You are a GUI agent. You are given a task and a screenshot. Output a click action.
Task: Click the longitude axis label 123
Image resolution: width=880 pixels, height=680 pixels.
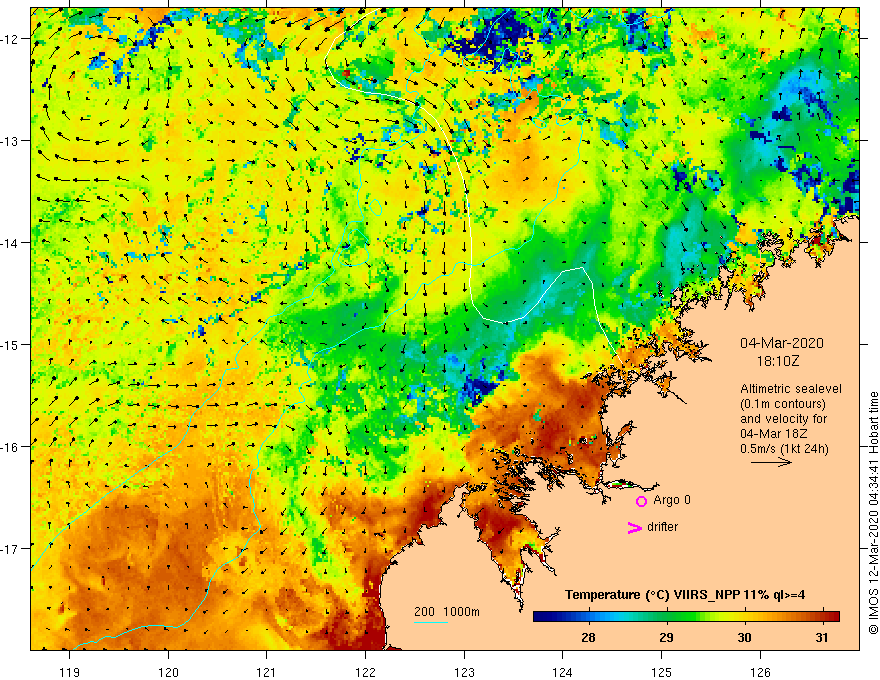(464, 672)
